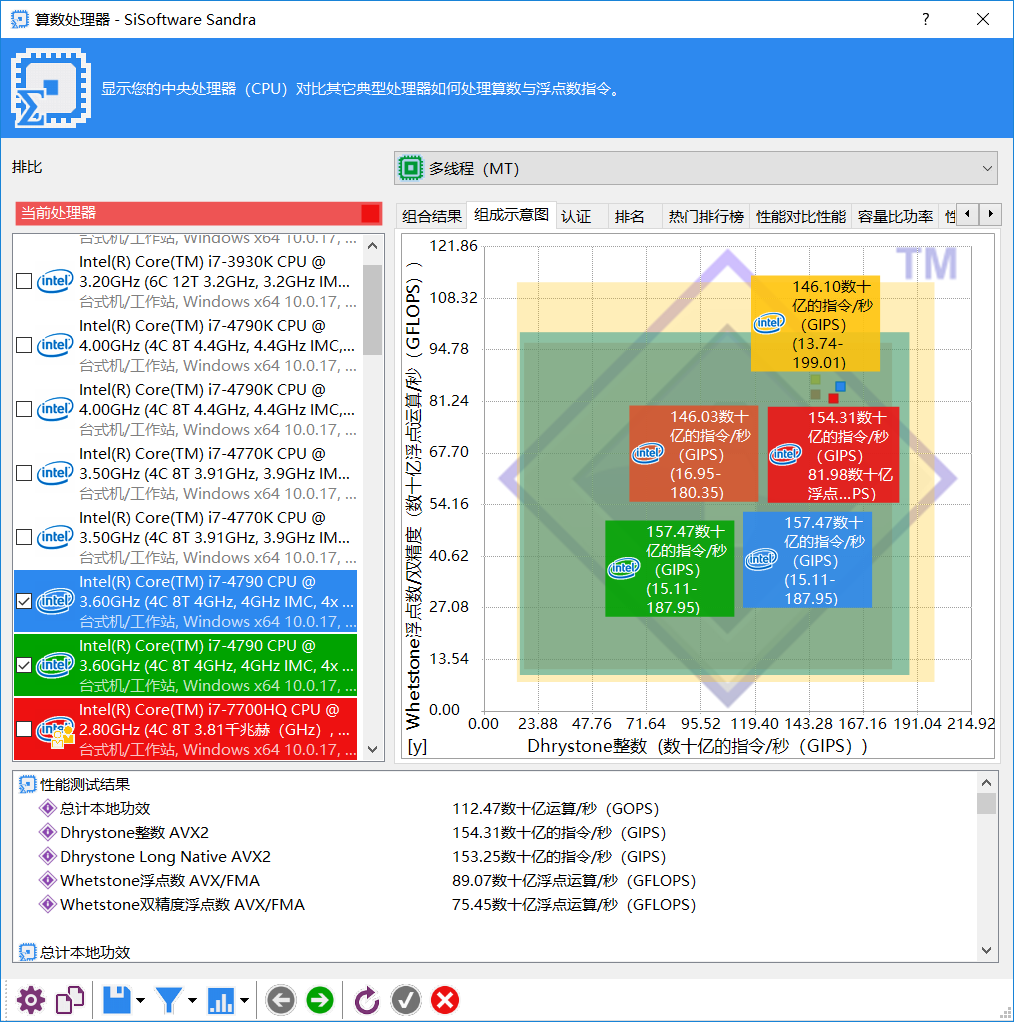This screenshot has width=1014, height=1022.
Task: Select the 组成示意图 tab
Action: (x=512, y=214)
